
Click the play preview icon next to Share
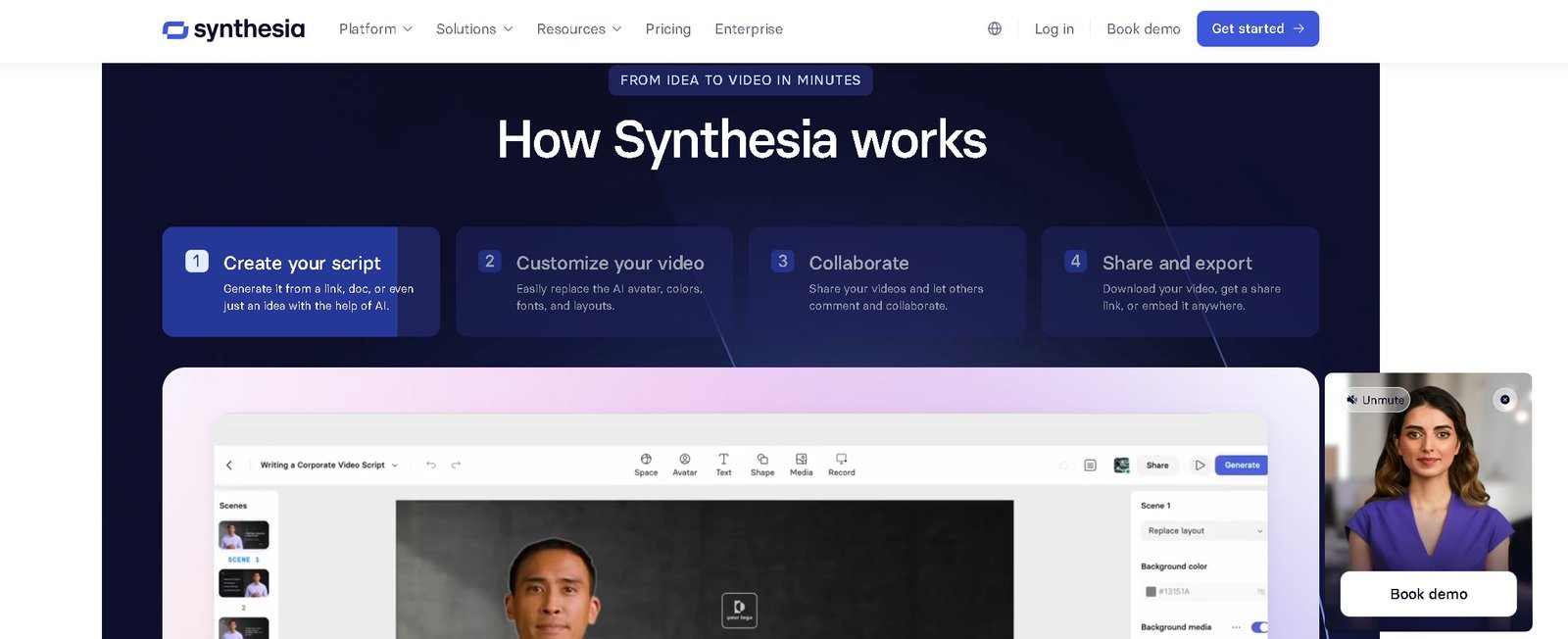tap(1200, 466)
